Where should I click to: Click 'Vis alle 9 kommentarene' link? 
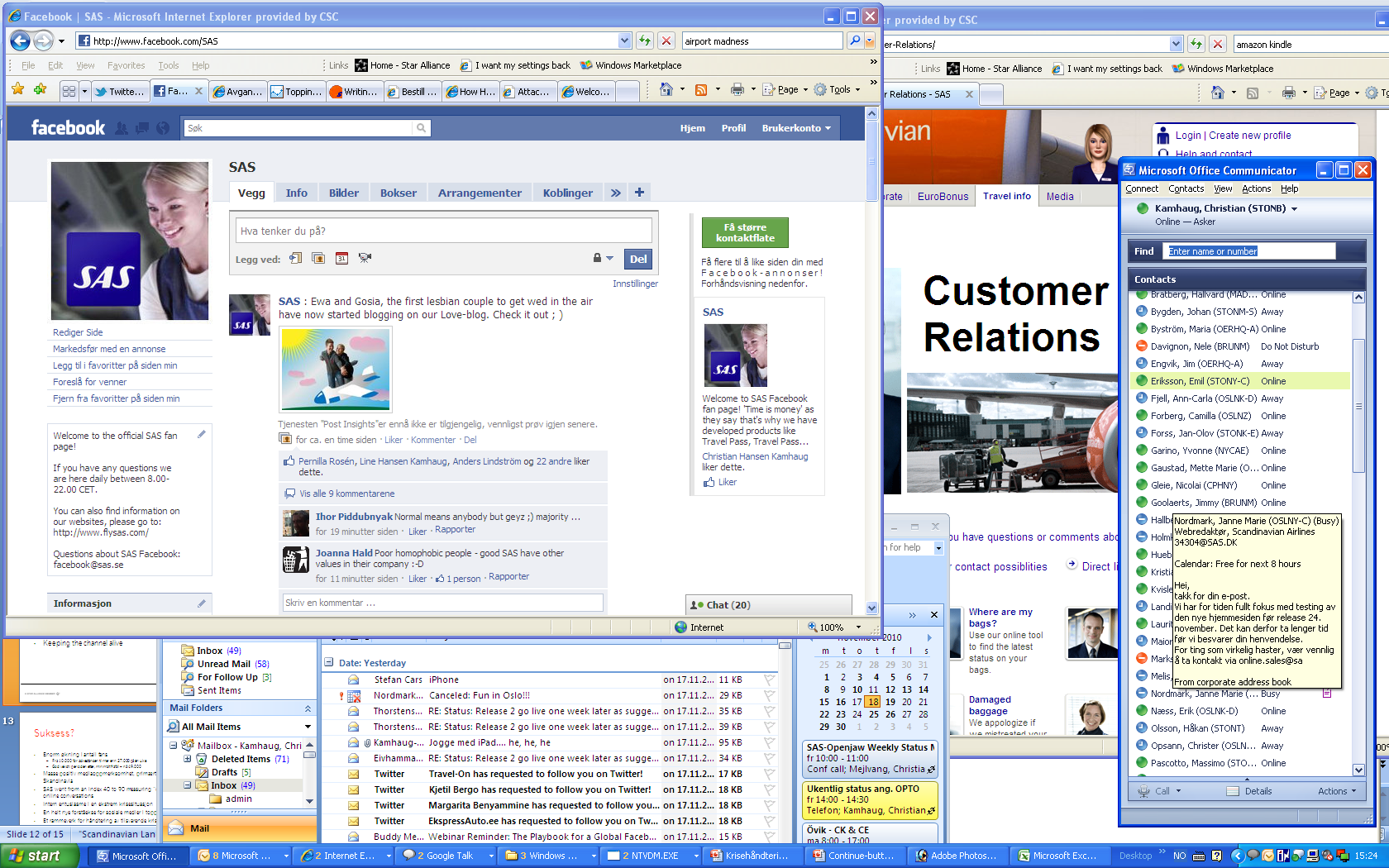point(347,494)
